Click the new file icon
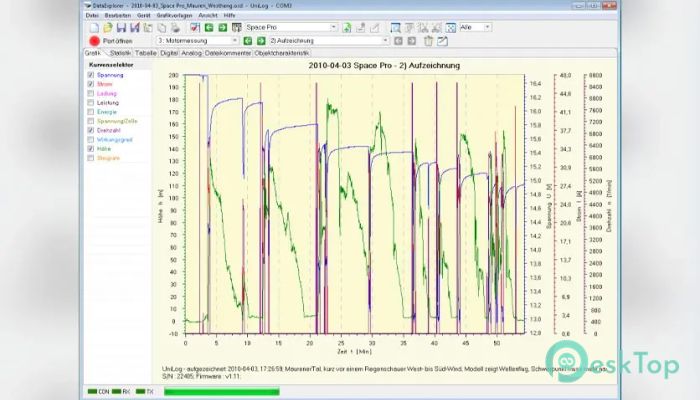The height and width of the screenshot is (400, 700). (x=94, y=28)
